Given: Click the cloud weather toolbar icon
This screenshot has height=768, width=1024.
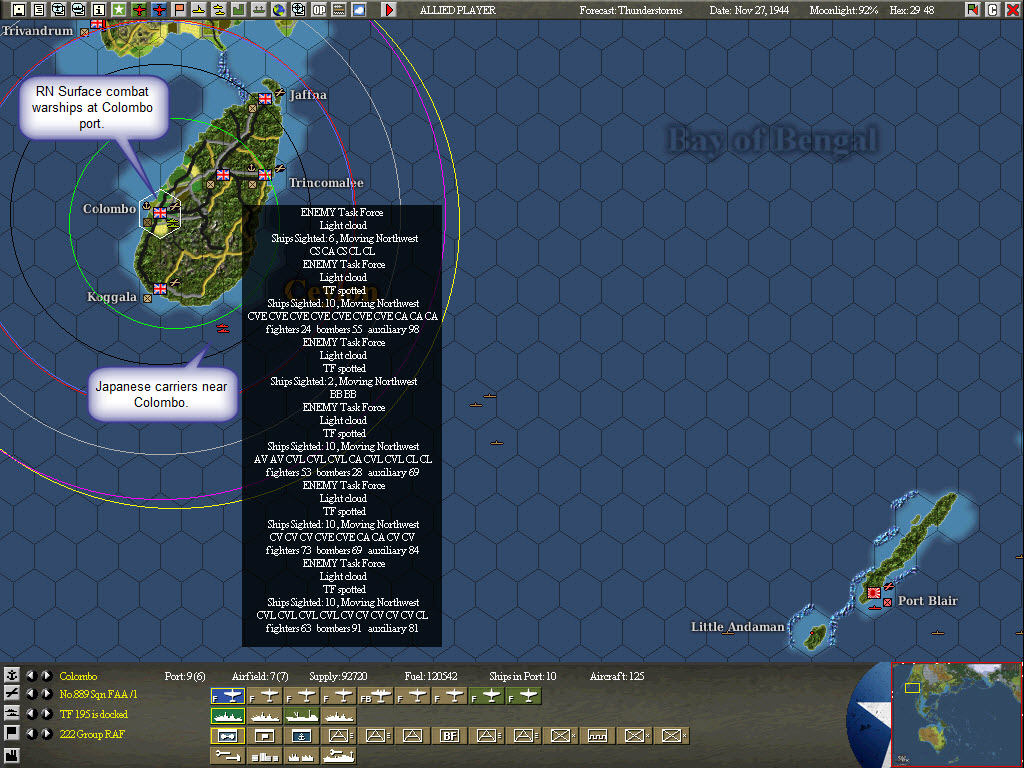Looking at the screenshot, I should 359,10.
